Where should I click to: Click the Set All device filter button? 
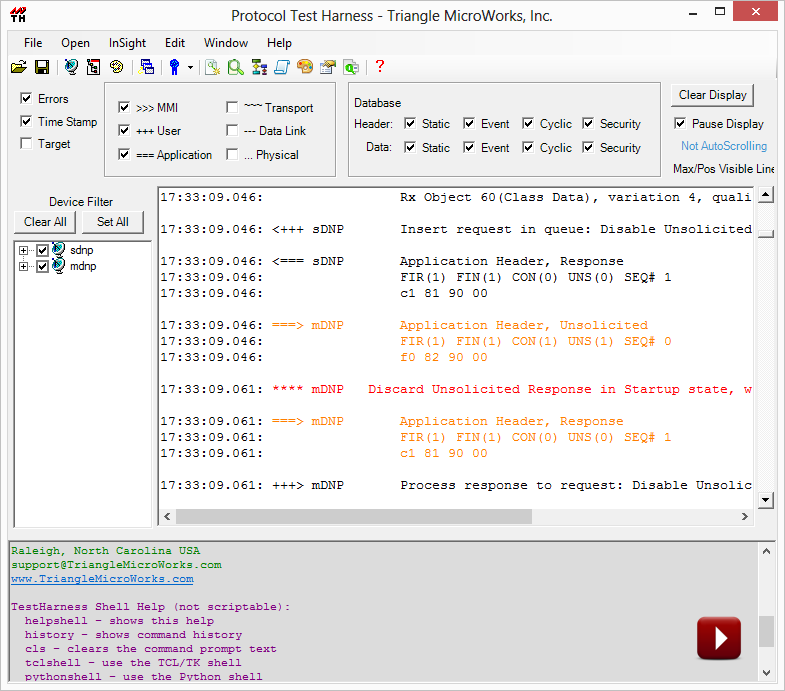click(x=113, y=222)
